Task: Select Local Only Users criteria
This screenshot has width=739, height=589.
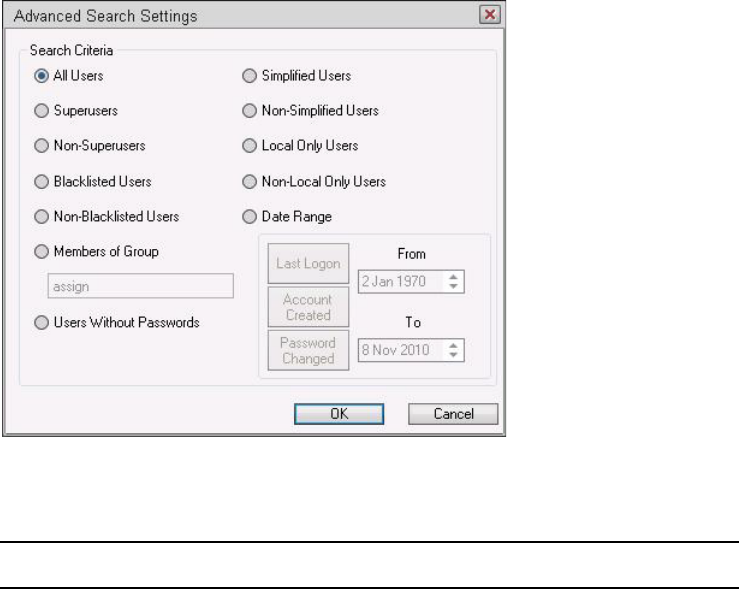Action: [250, 146]
